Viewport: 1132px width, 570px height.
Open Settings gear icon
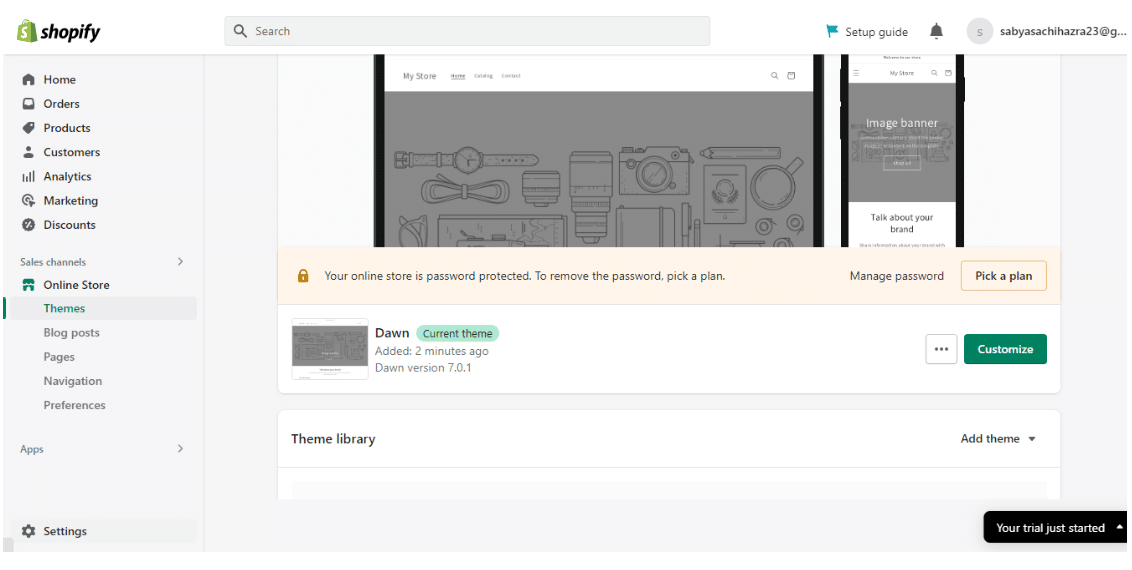tap(29, 532)
